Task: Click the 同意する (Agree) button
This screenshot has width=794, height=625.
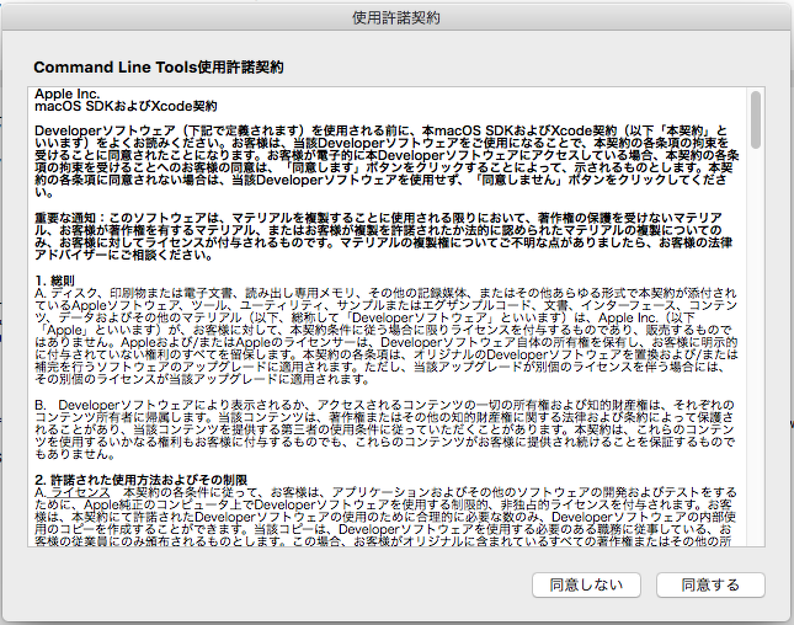Action: (x=710, y=585)
